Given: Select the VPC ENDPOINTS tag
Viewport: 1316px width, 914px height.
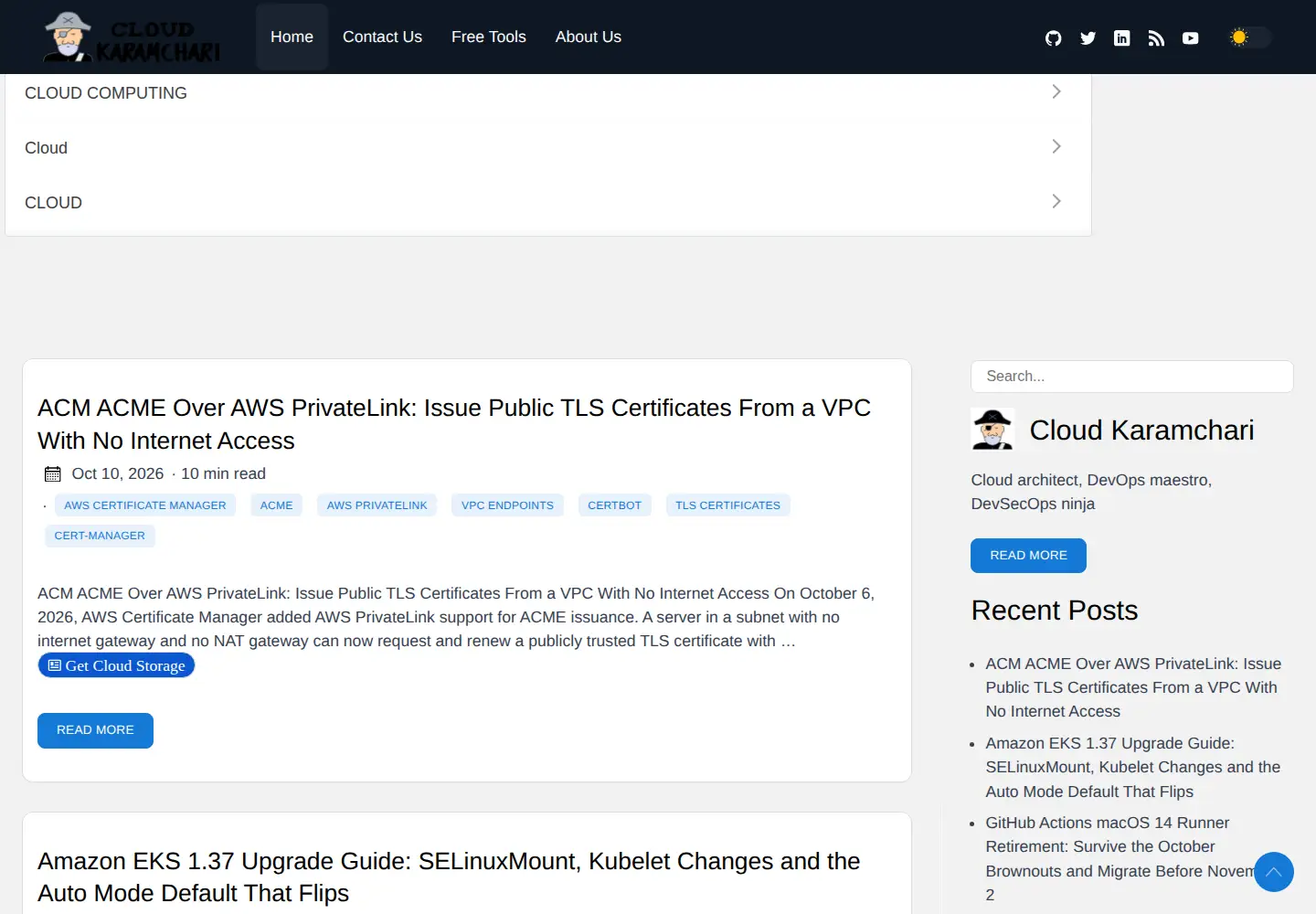Looking at the screenshot, I should coord(507,505).
